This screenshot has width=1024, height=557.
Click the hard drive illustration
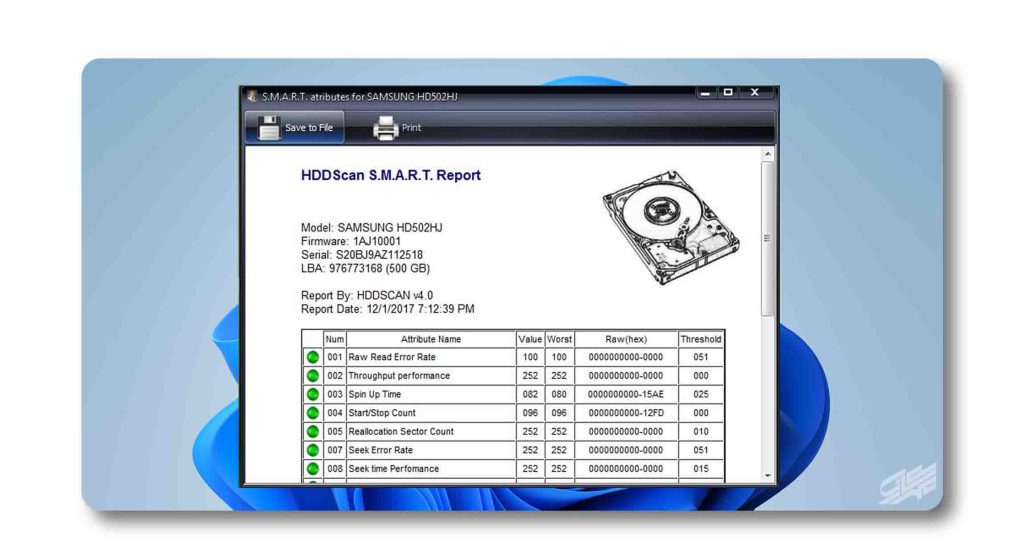(671, 227)
